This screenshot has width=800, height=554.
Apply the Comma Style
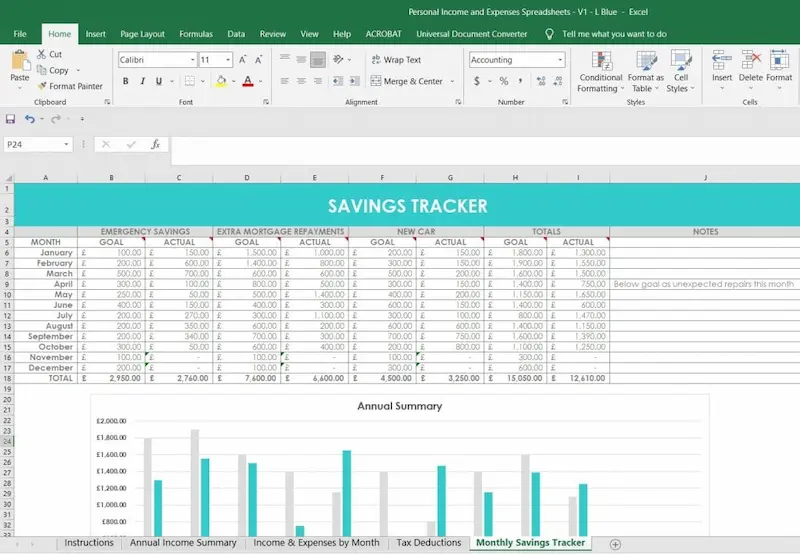pos(520,81)
